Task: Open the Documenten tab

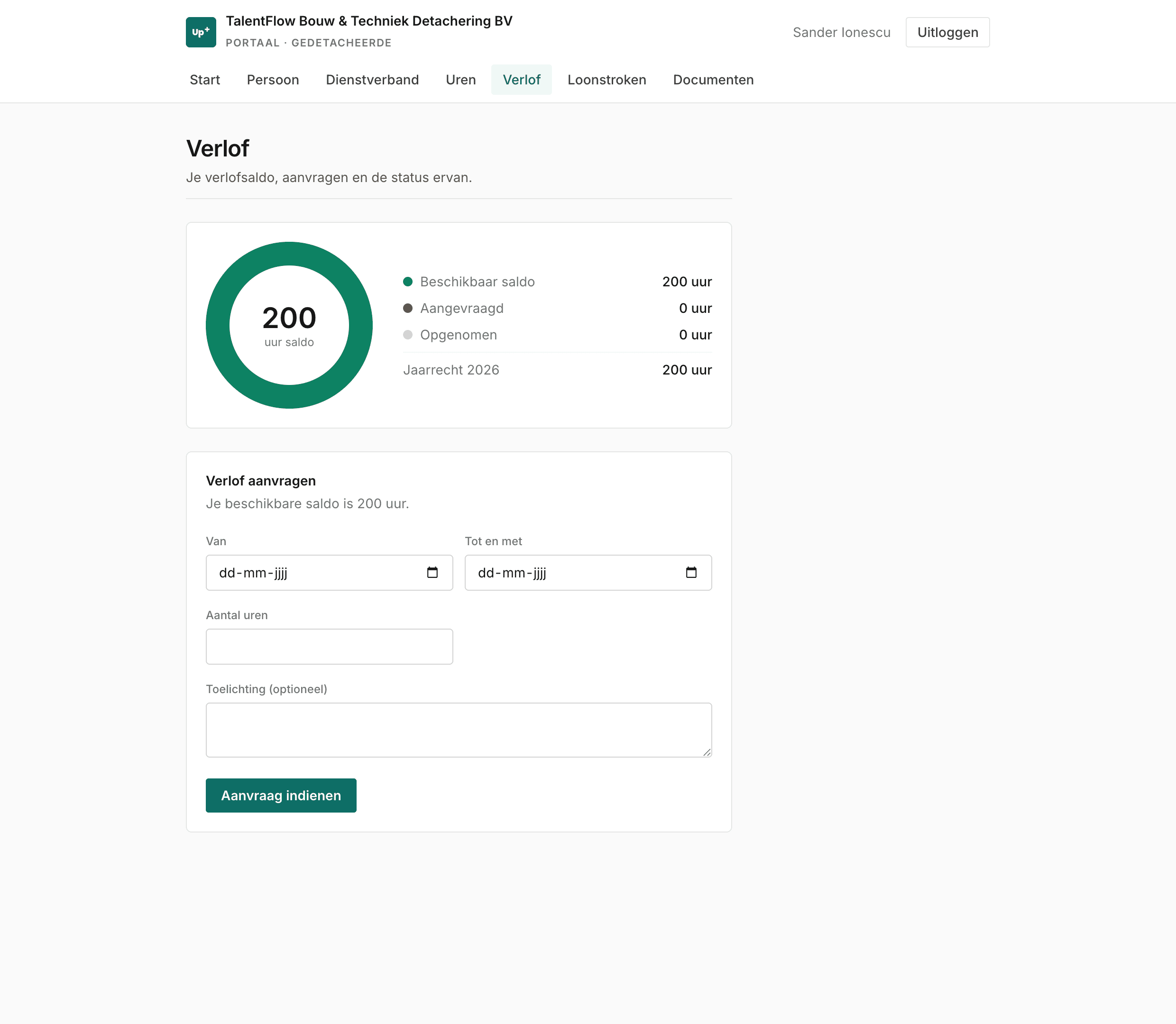Action: [713, 80]
